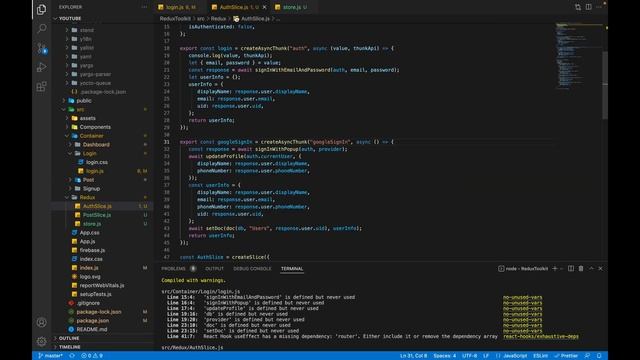640x360 pixels.
Task: Open the Source Control view
Action: (42, 48)
